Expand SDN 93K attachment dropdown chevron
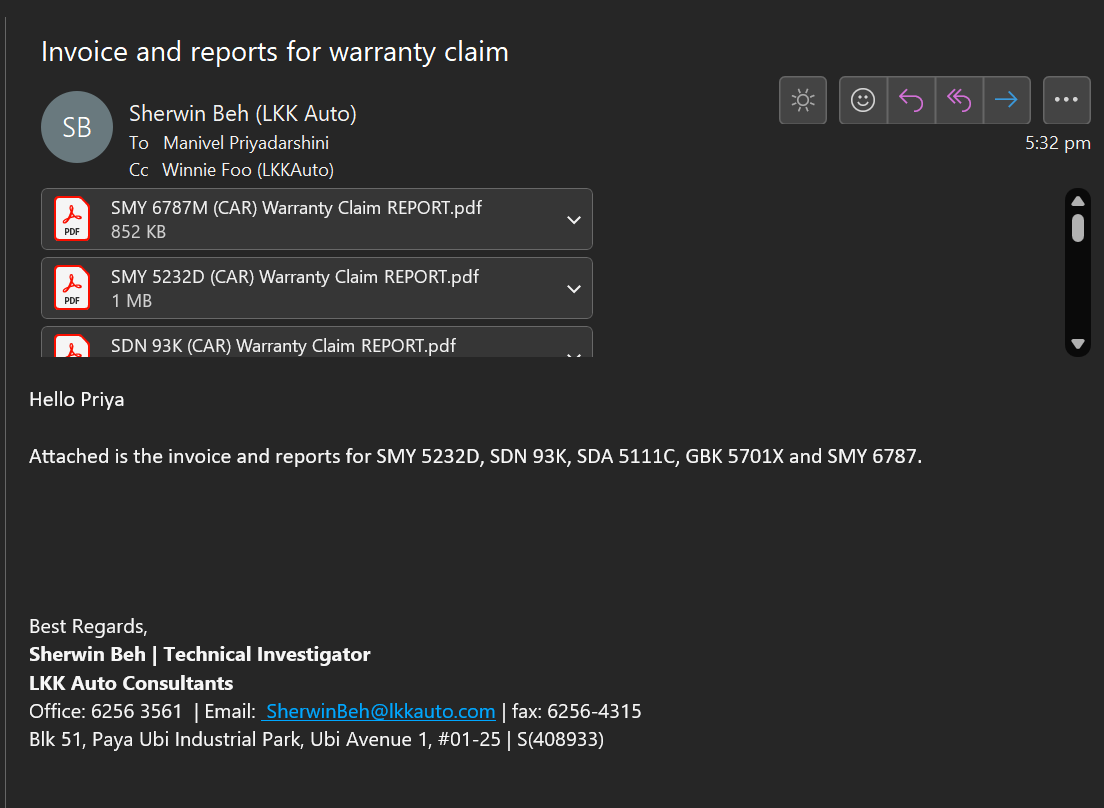 click(574, 353)
